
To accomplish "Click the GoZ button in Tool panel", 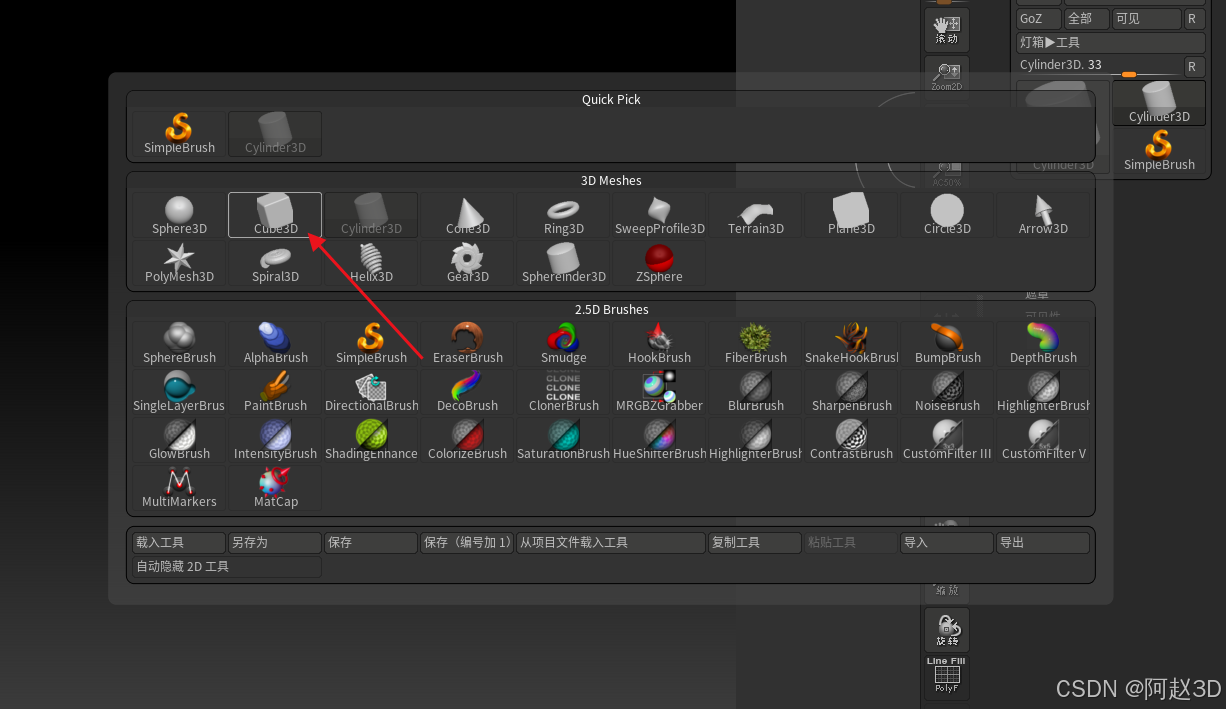I will [1039, 18].
